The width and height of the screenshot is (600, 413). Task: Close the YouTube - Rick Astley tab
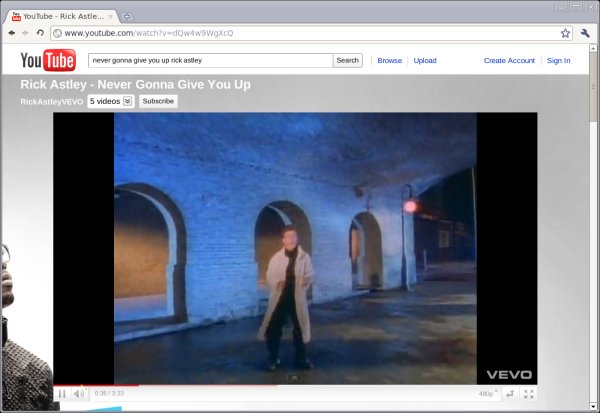111,16
